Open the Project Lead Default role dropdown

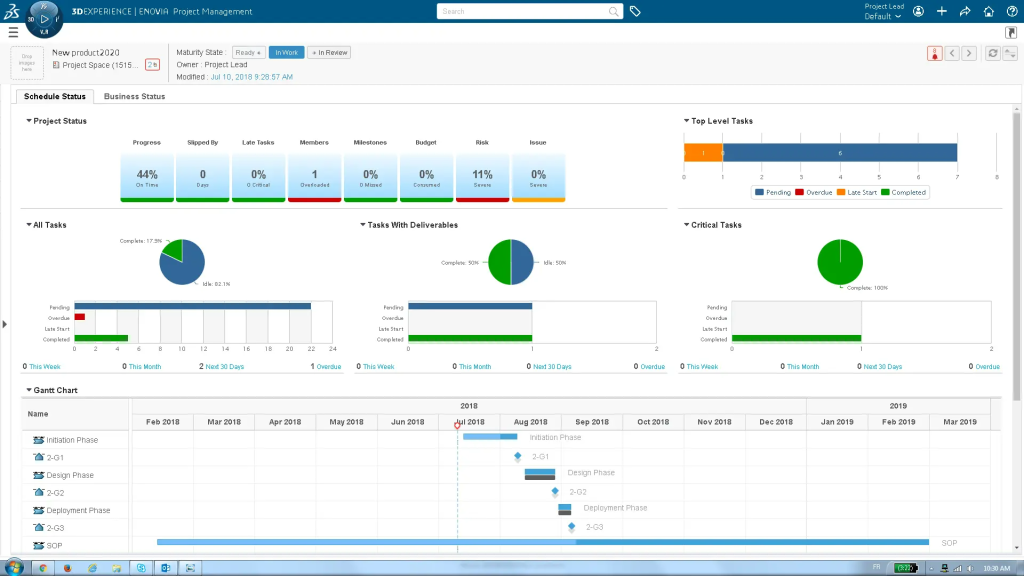click(x=884, y=12)
